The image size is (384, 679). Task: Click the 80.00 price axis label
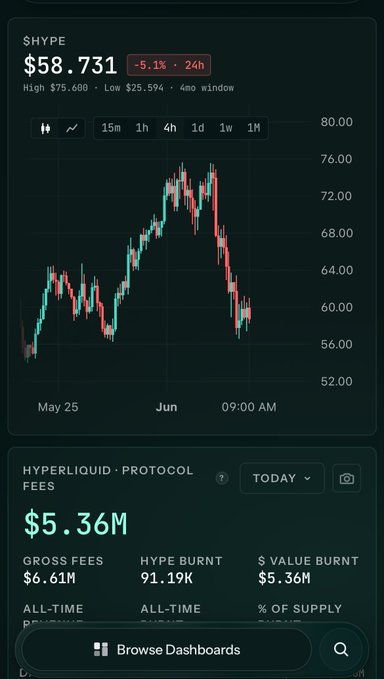(336, 122)
